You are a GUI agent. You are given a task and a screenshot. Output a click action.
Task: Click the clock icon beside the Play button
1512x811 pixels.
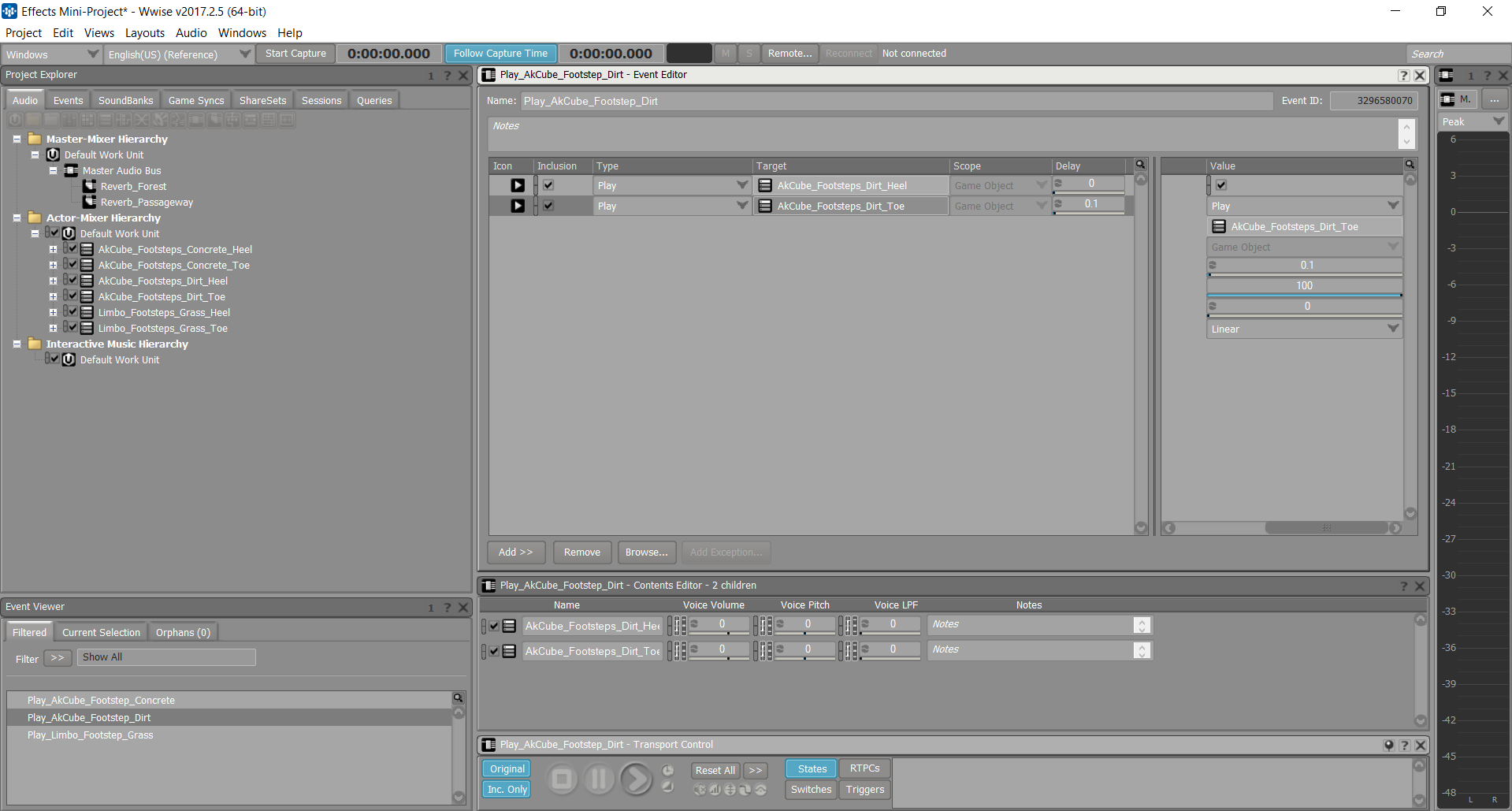(x=667, y=770)
